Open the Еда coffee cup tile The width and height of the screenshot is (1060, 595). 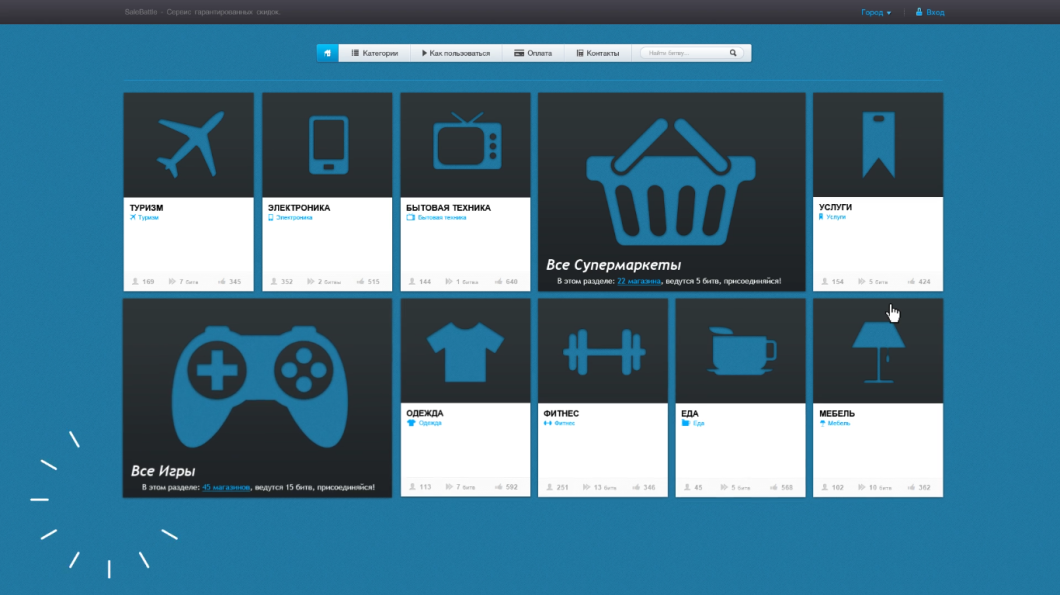point(739,351)
